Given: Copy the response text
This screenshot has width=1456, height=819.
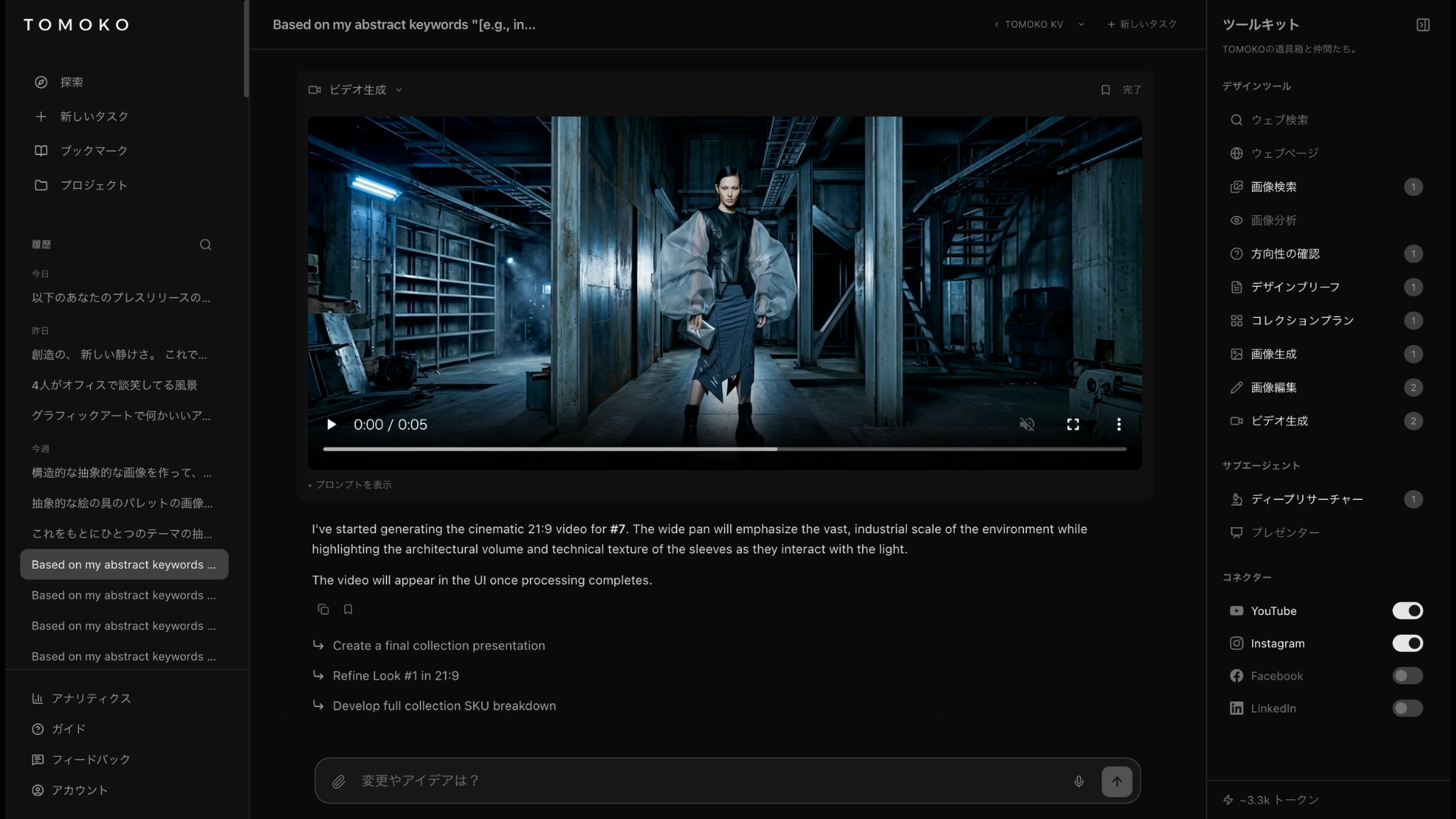Looking at the screenshot, I should coord(323,610).
